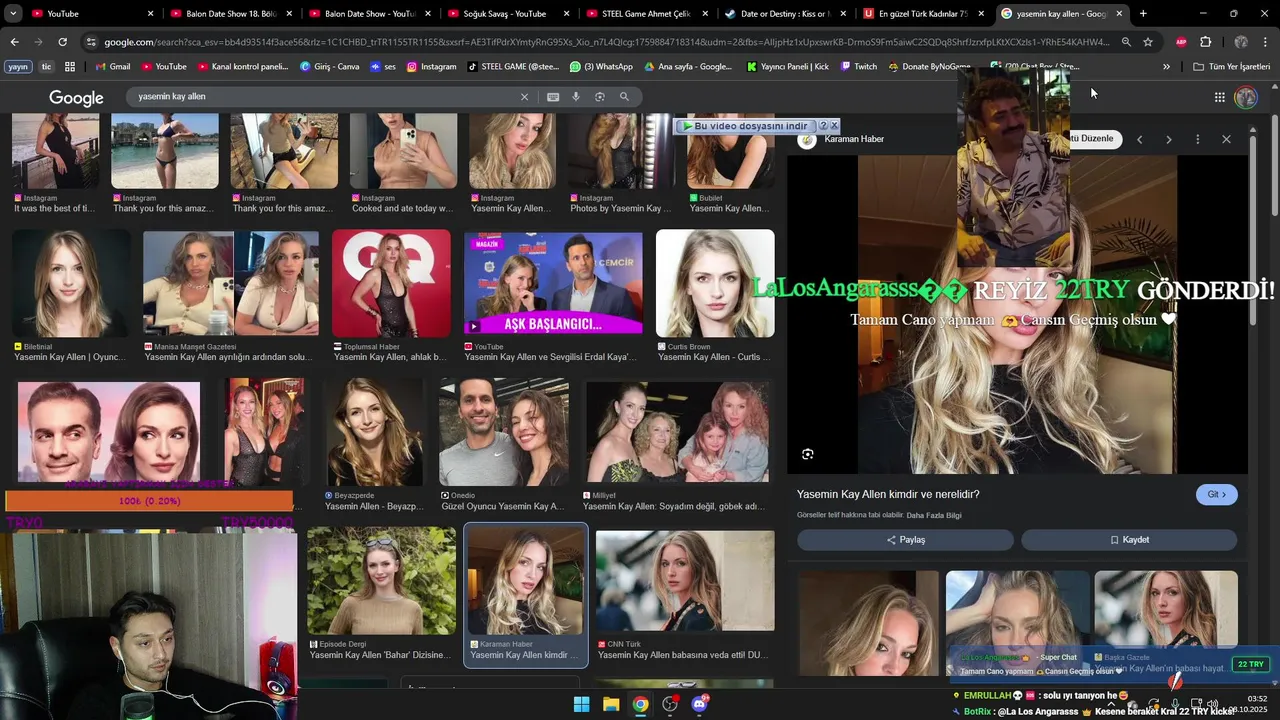Screen dimensions: 1280x720
Task: Open a new browser tab
Action: tap(1143, 13)
